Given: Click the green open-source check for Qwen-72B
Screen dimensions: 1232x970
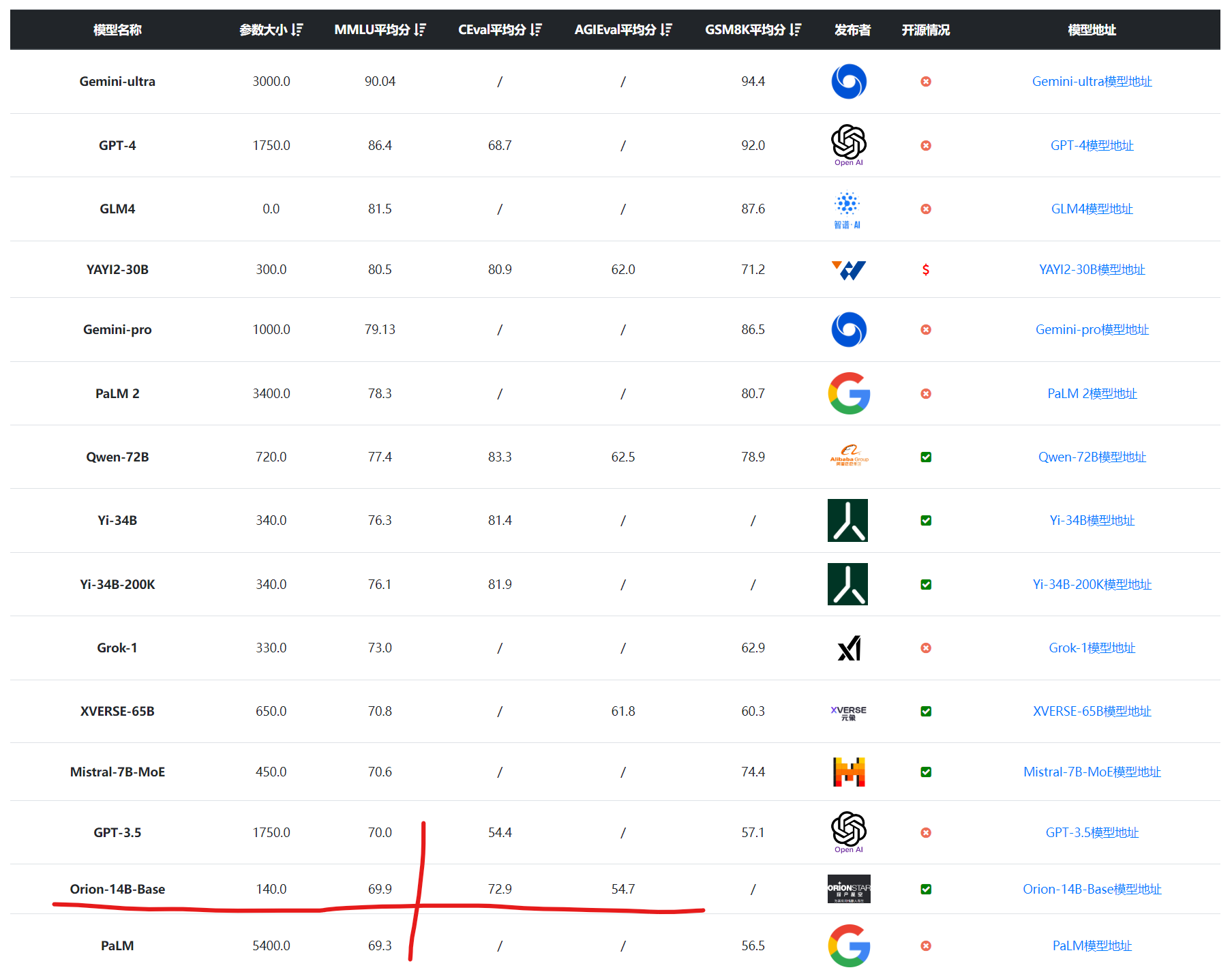Looking at the screenshot, I should [925, 457].
